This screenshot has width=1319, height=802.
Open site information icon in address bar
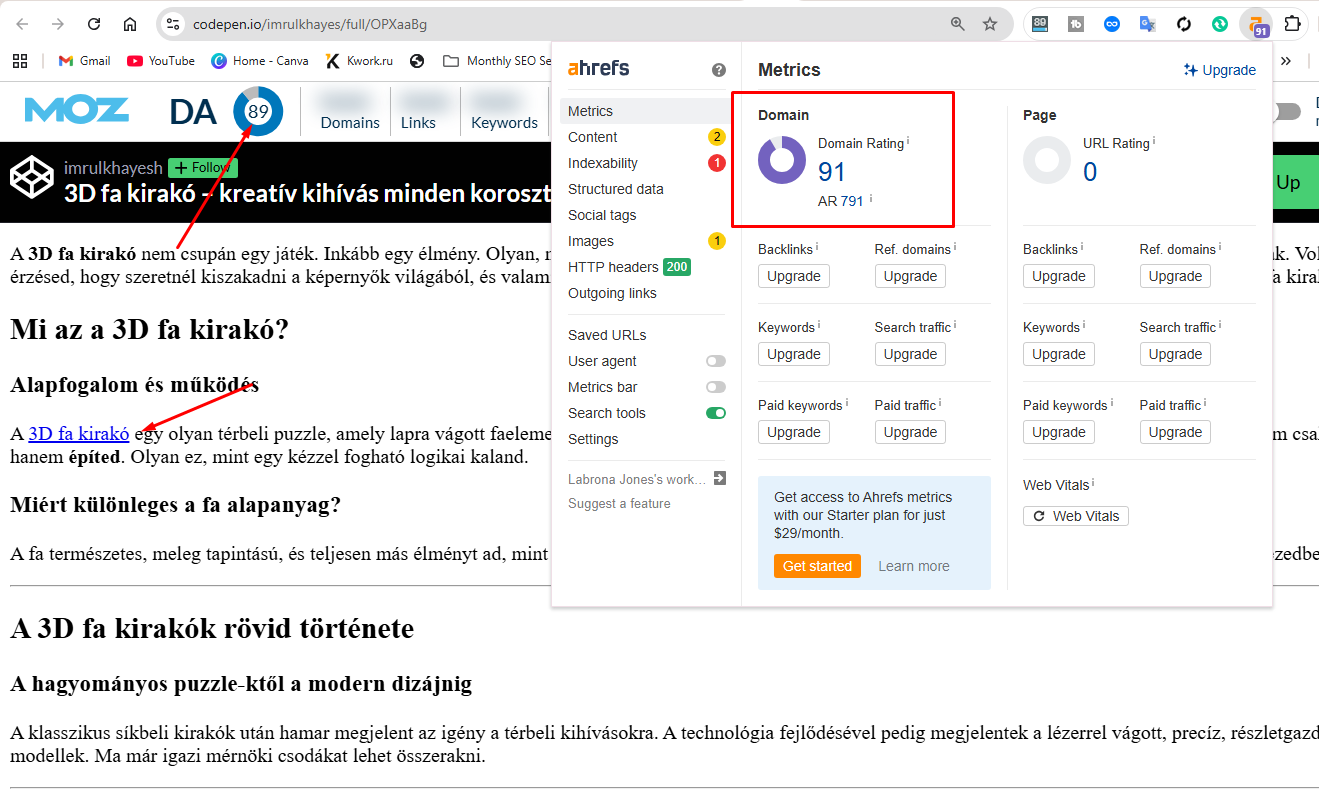(x=172, y=24)
